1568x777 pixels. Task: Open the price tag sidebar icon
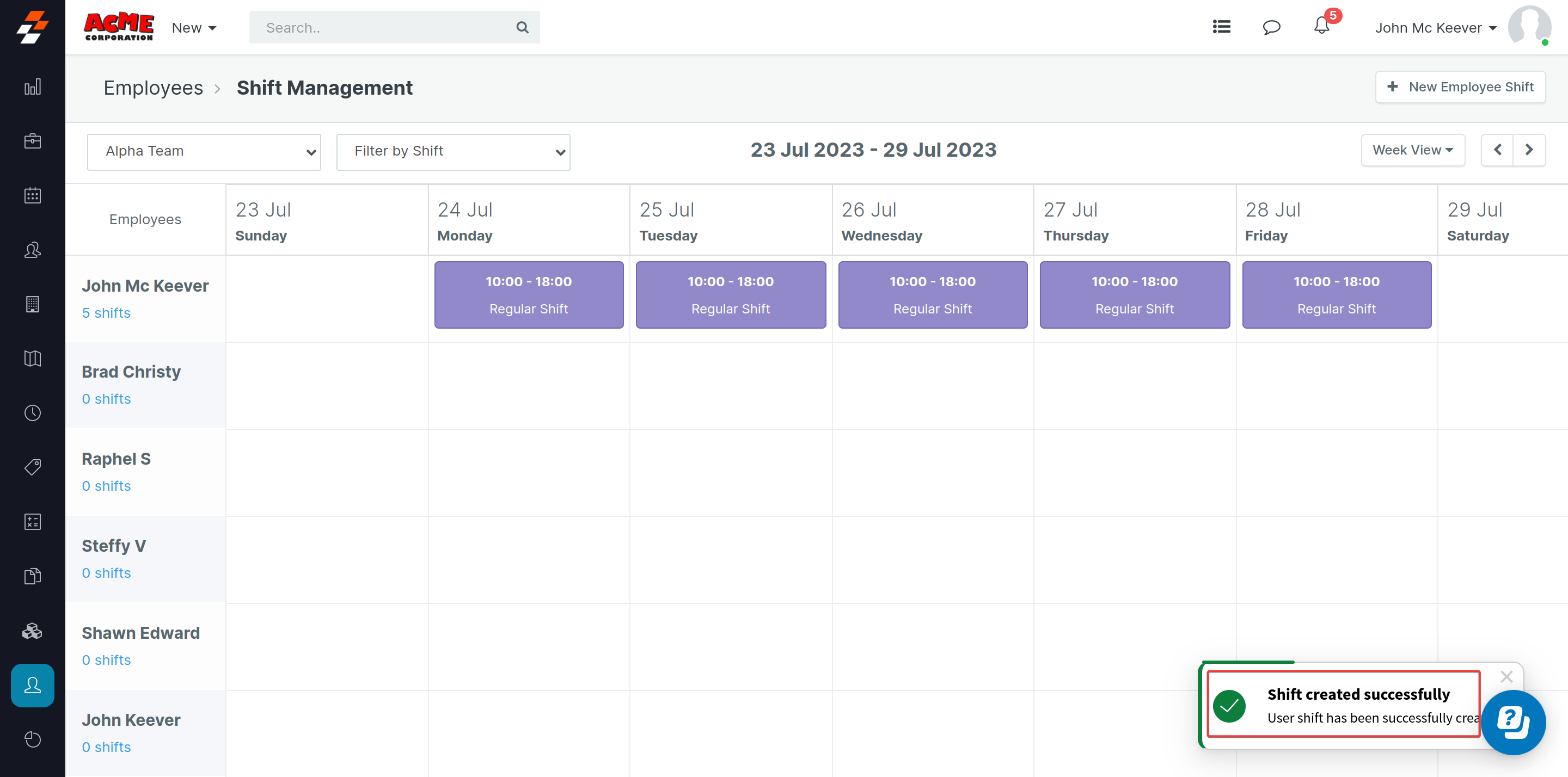[32, 467]
